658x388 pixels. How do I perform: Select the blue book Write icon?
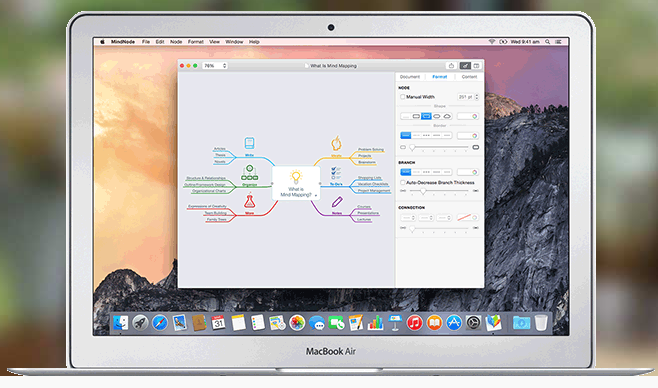click(249, 143)
